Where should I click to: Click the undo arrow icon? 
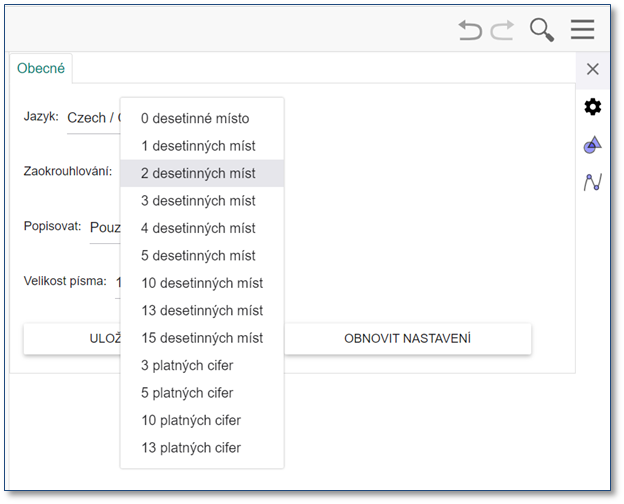click(x=470, y=30)
